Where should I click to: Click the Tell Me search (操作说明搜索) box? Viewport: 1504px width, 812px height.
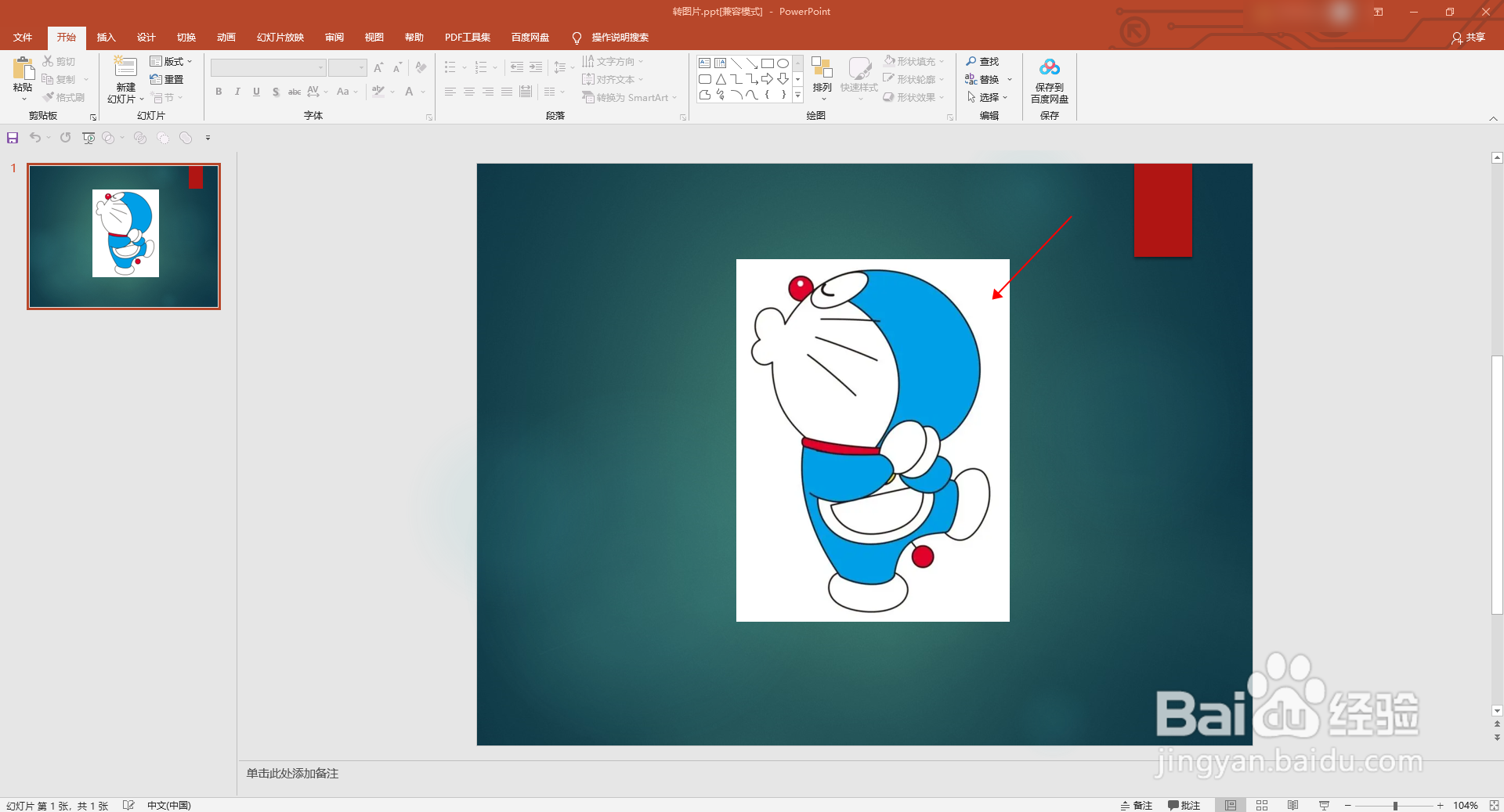611,38
